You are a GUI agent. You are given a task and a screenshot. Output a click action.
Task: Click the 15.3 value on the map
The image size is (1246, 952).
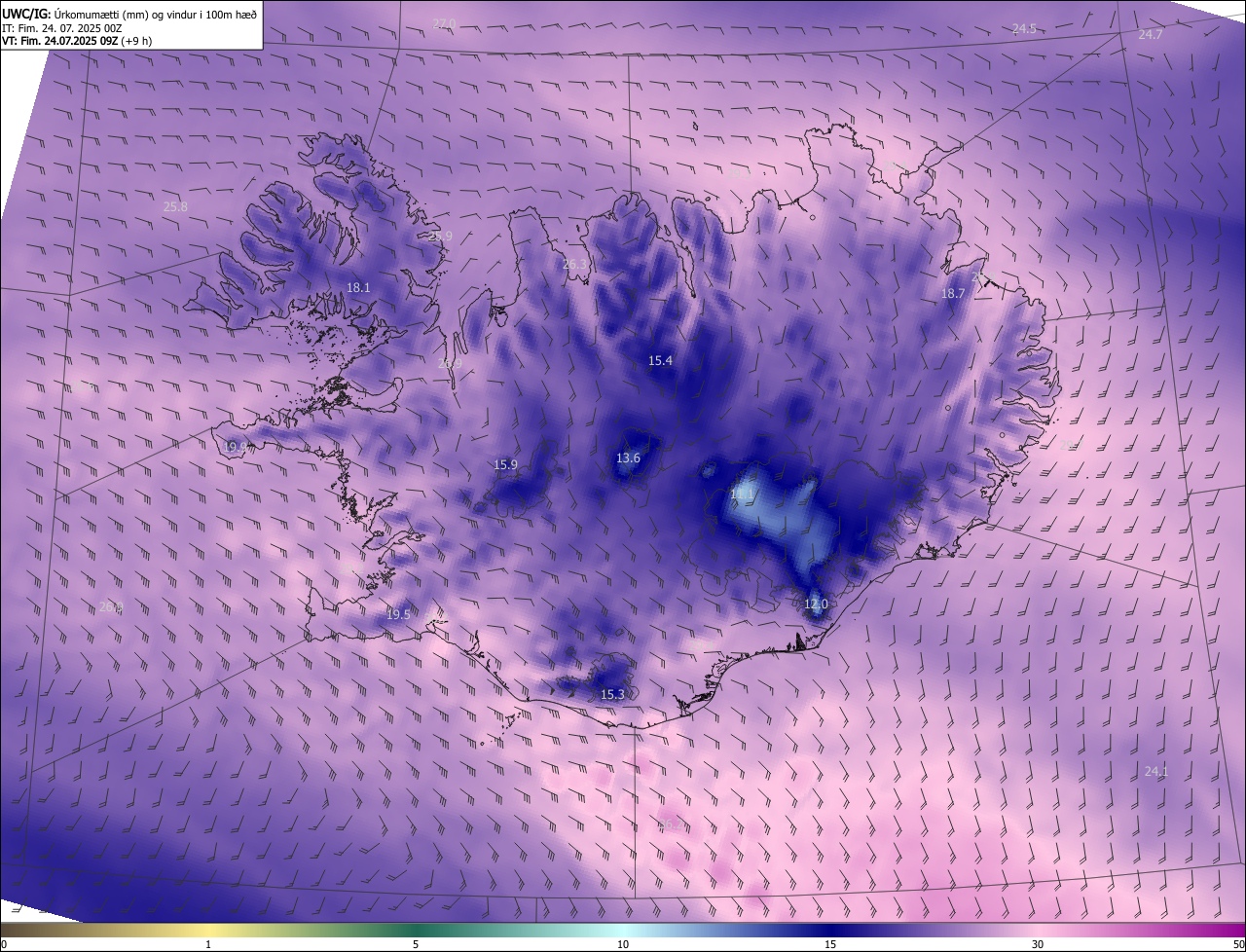(611, 694)
